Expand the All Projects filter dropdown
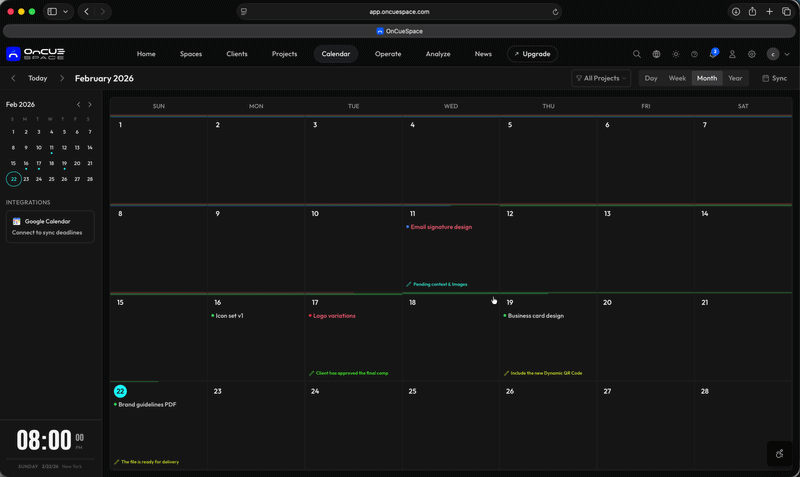The height and width of the screenshot is (477, 800). pos(601,78)
